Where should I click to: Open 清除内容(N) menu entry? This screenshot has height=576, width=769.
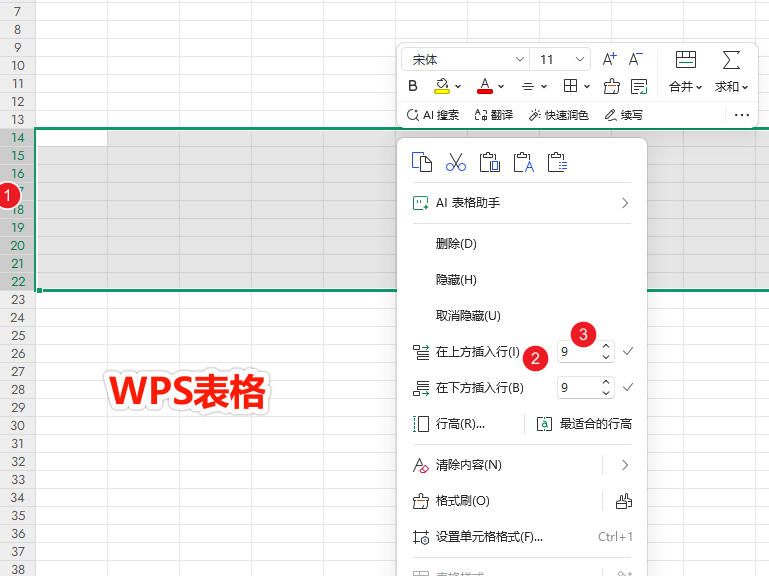click(x=468, y=465)
